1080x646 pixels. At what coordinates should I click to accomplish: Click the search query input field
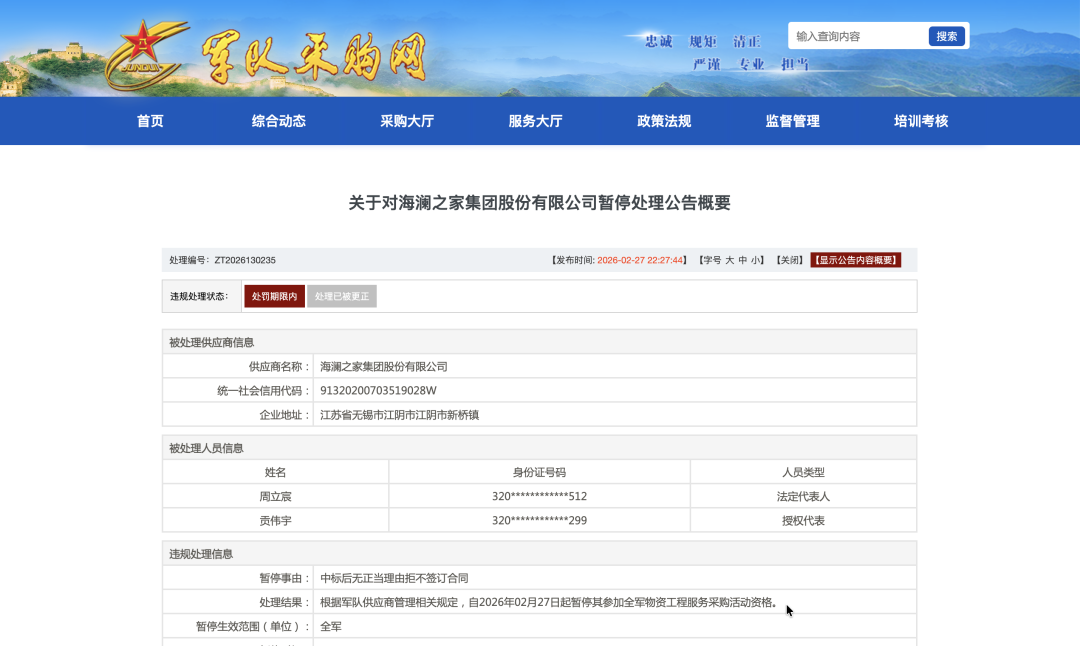[x=858, y=36]
